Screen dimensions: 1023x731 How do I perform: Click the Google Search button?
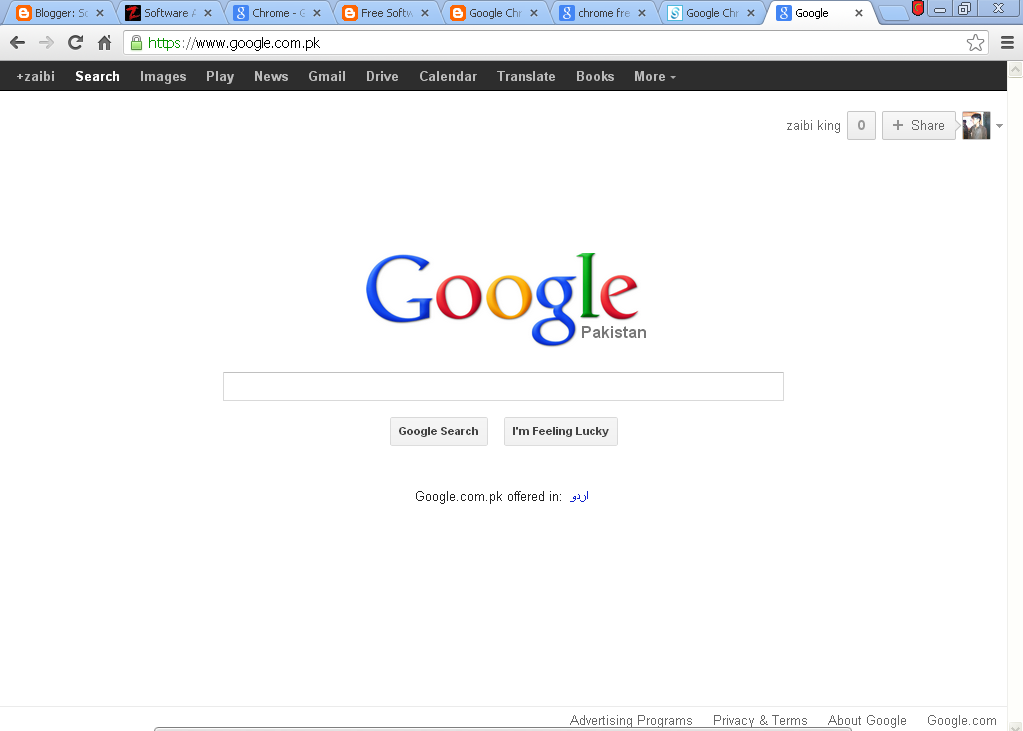[x=438, y=431]
